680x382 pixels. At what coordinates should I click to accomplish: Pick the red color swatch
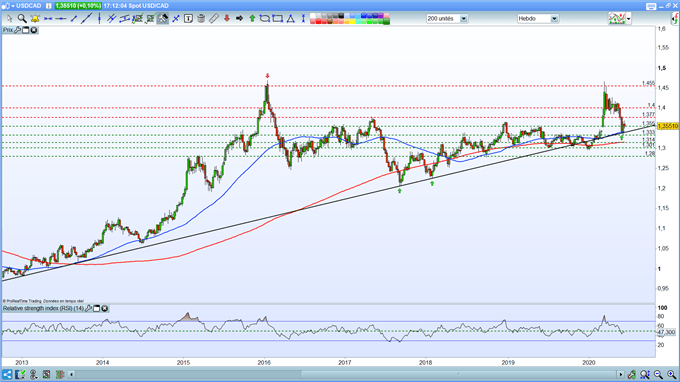[x=318, y=22]
